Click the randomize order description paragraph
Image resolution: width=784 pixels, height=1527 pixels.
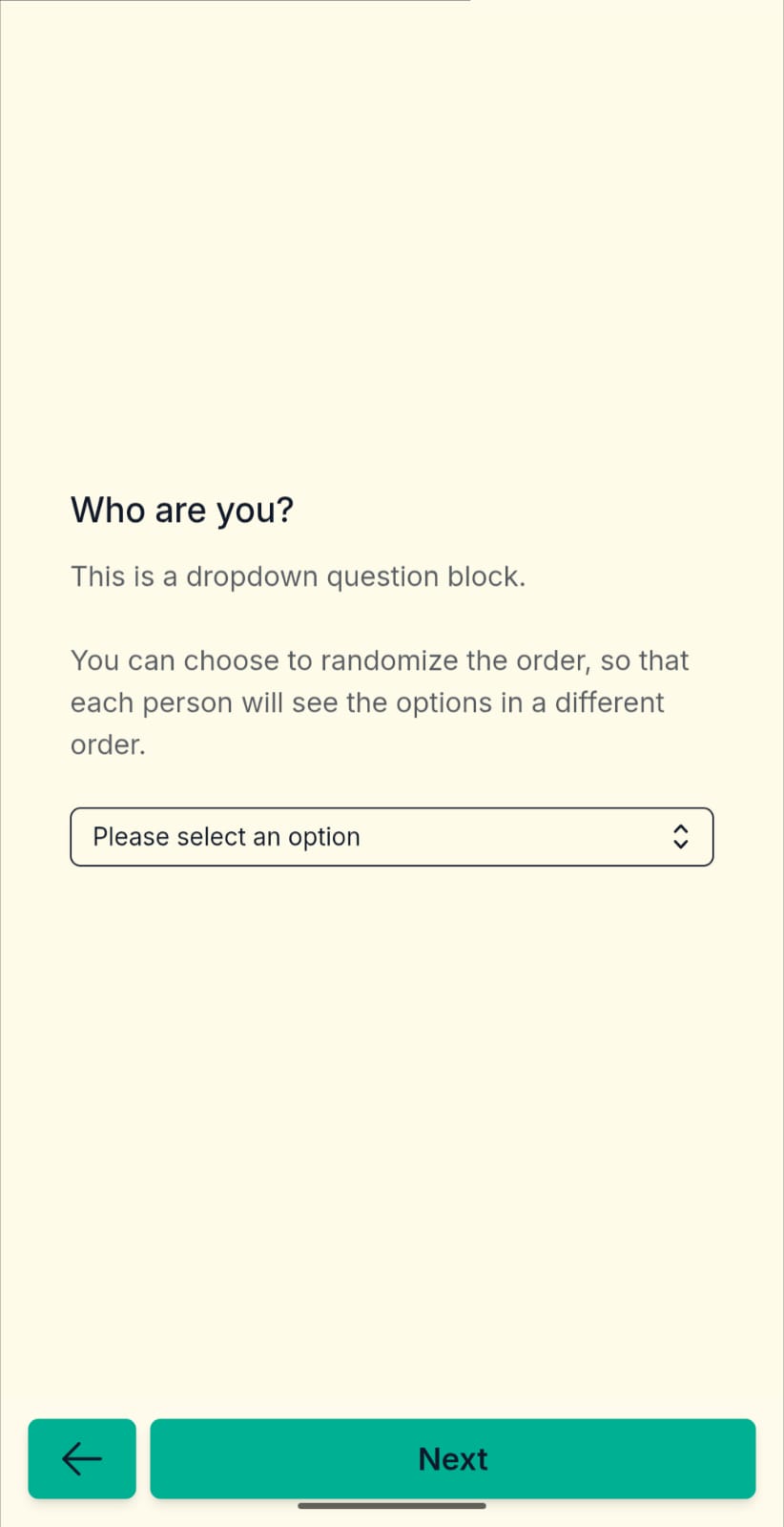[x=380, y=702]
